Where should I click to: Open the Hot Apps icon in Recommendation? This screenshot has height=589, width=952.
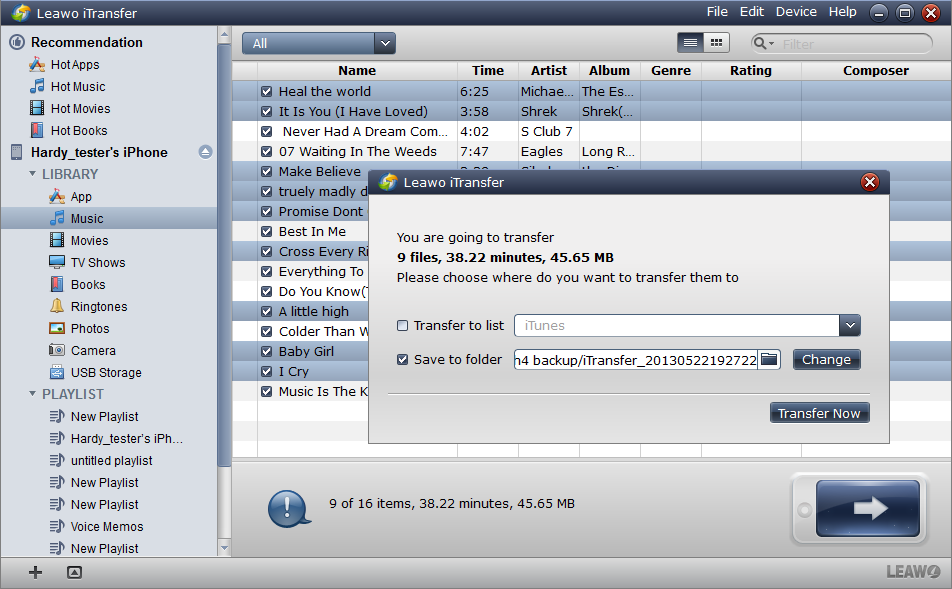click(x=37, y=64)
